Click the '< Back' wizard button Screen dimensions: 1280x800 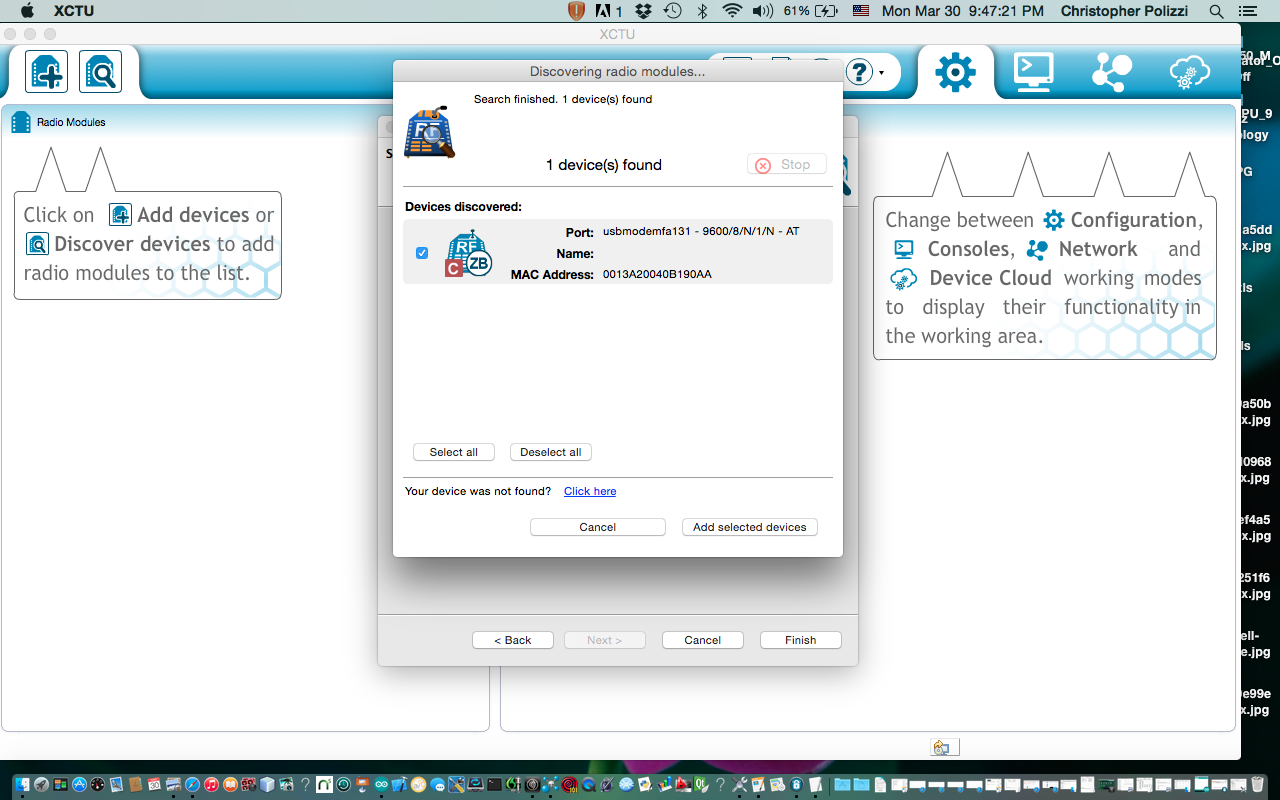tap(513, 640)
